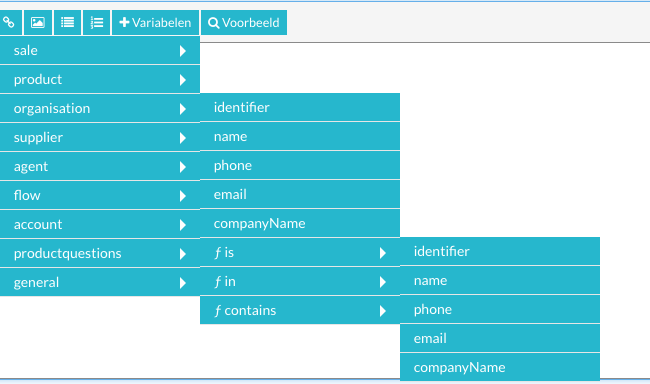Image resolution: width=650 pixels, height=384 pixels.
Task: Click the Voorbeeld preview button
Action: [x=244, y=22]
